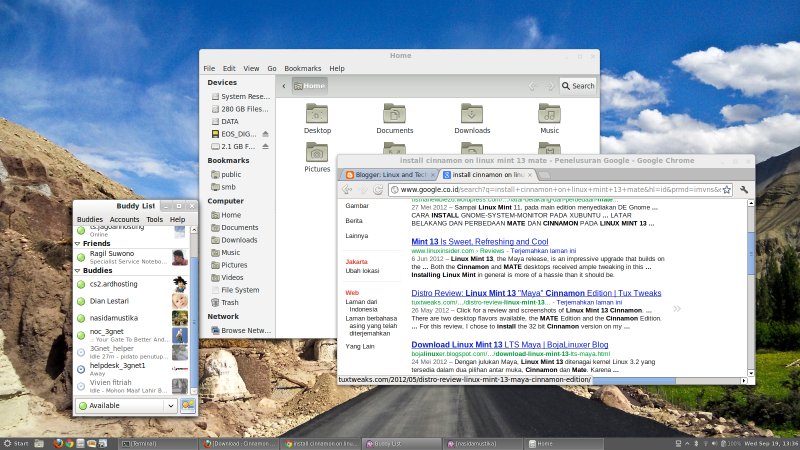Eject the EOS_DIG device
Viewport: 800px width, 450px height.
pyautogui.click(x=265, y=134)
